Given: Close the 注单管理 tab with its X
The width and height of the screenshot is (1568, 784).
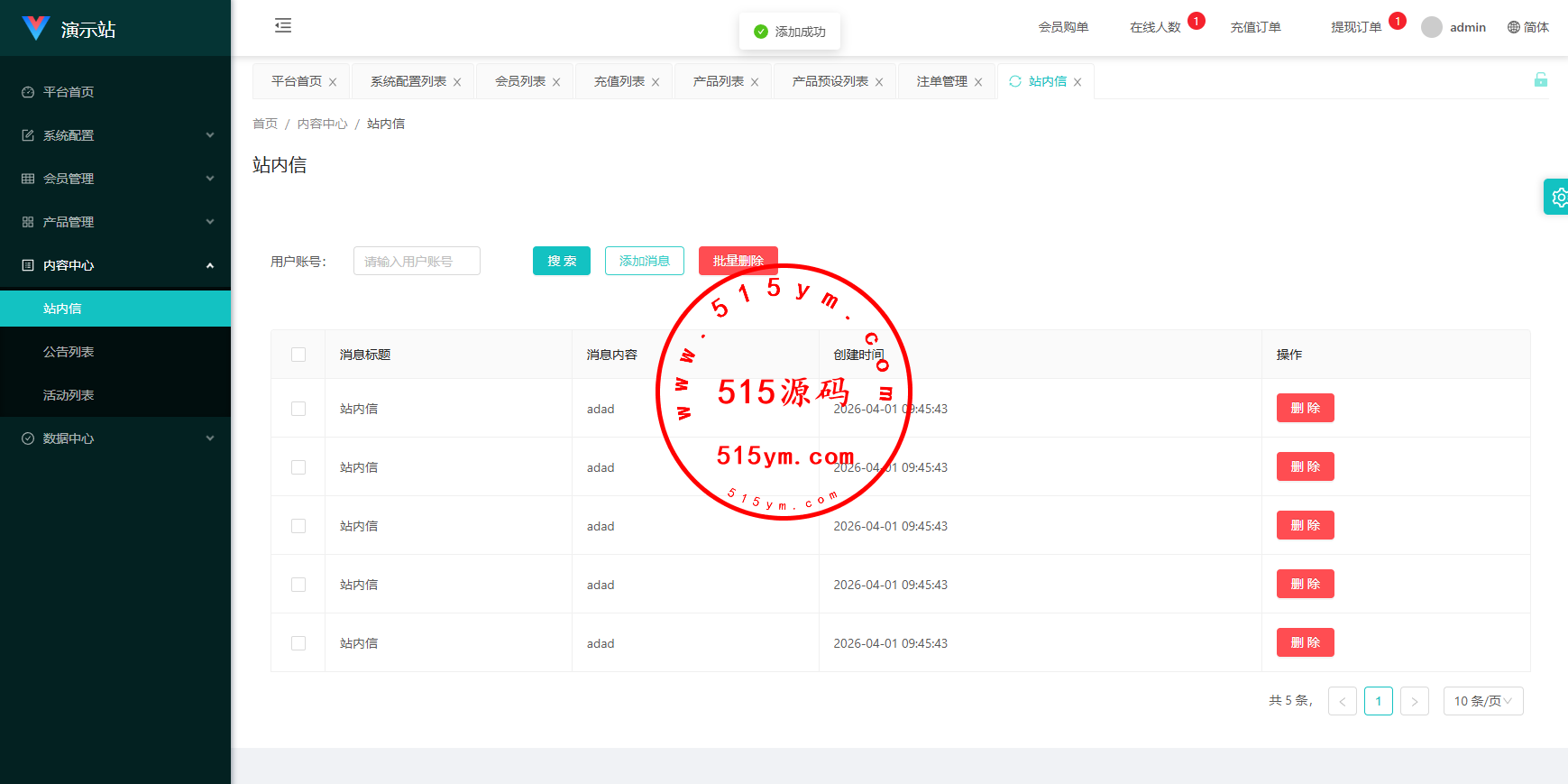Looking at the screenshot, I should pos(978,82).
